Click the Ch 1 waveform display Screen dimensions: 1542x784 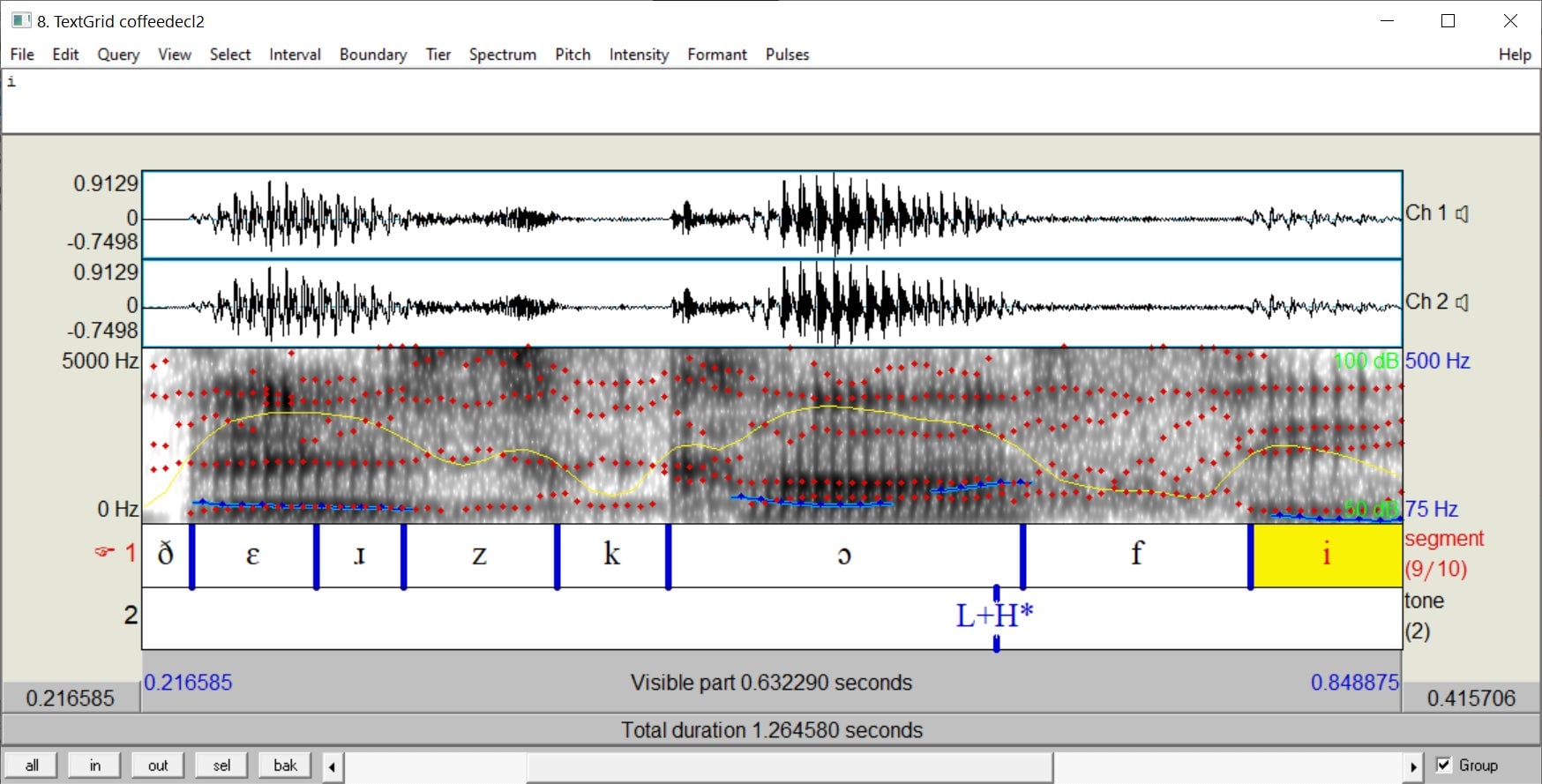[772, 214]
